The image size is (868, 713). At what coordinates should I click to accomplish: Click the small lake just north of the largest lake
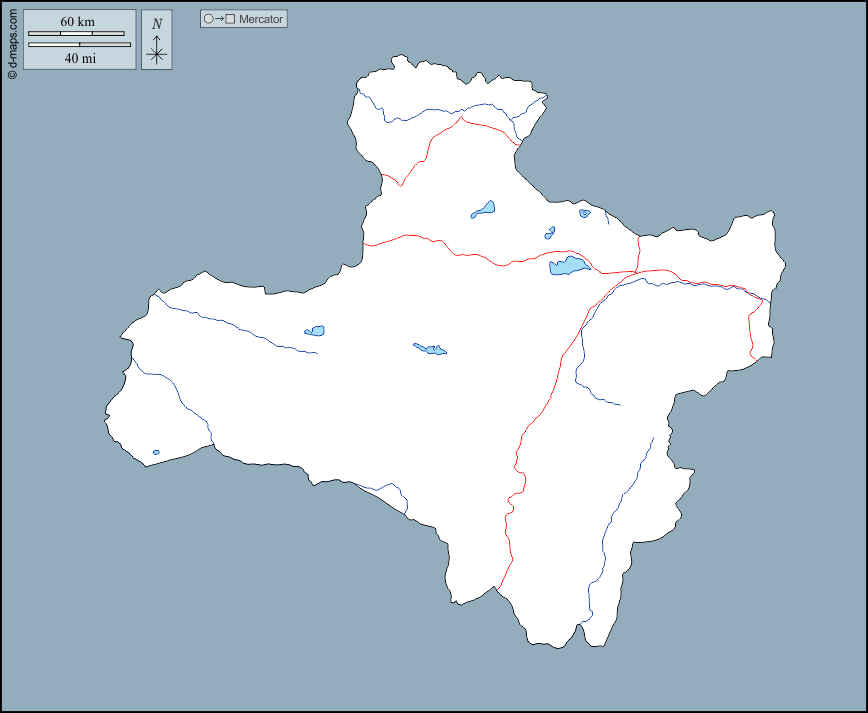pos(550,233)
